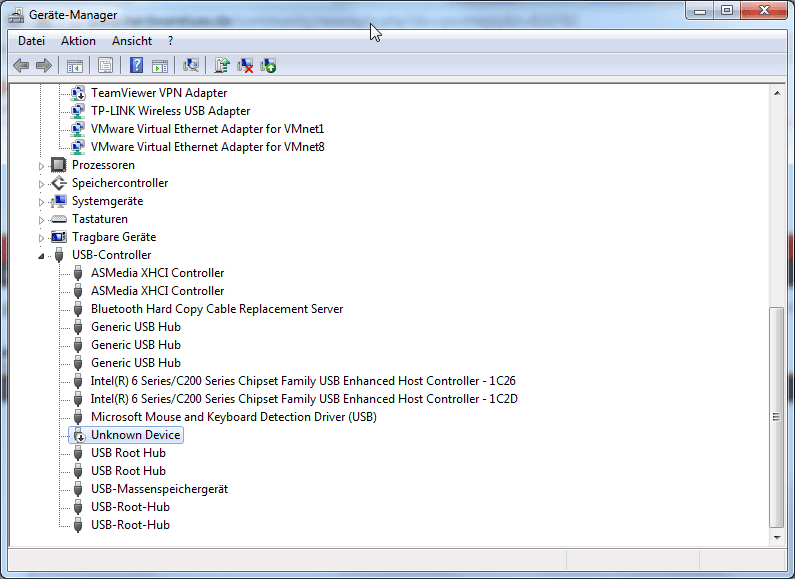Viewport: 795px width, 579px height.
Task: Open the Ansicht menu
Action: coord(132,41)
